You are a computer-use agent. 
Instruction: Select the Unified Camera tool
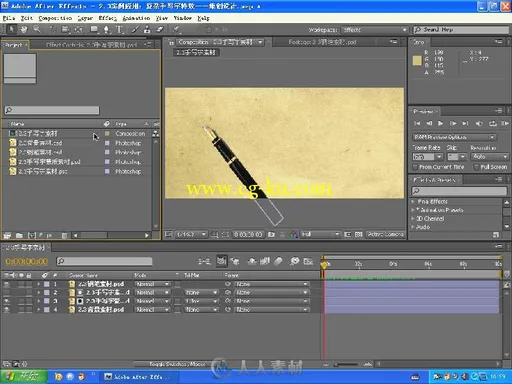point(65,30)
